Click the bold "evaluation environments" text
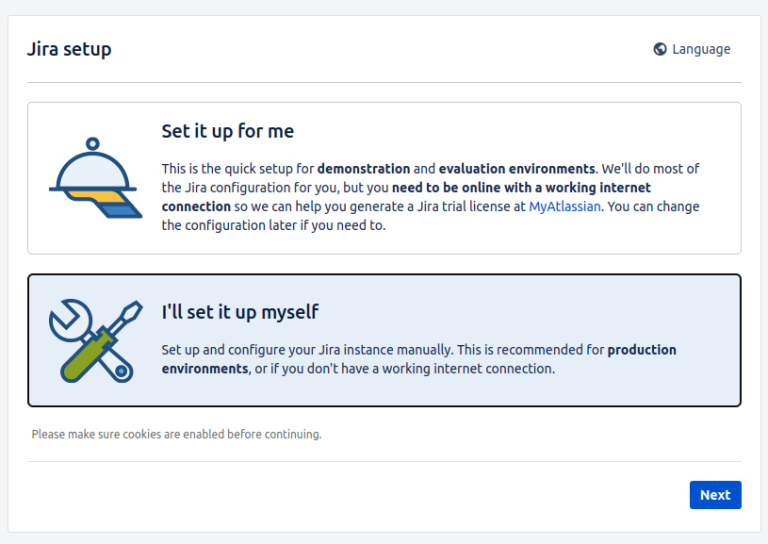768x544 pixels. coord(516,168)
